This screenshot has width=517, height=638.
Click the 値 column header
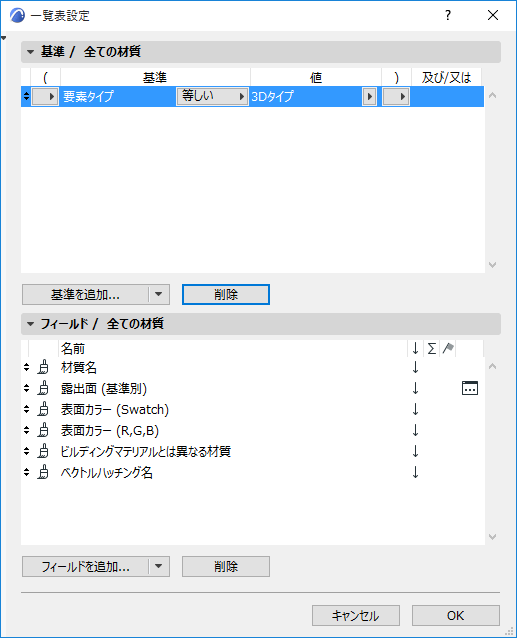point(316,77)
